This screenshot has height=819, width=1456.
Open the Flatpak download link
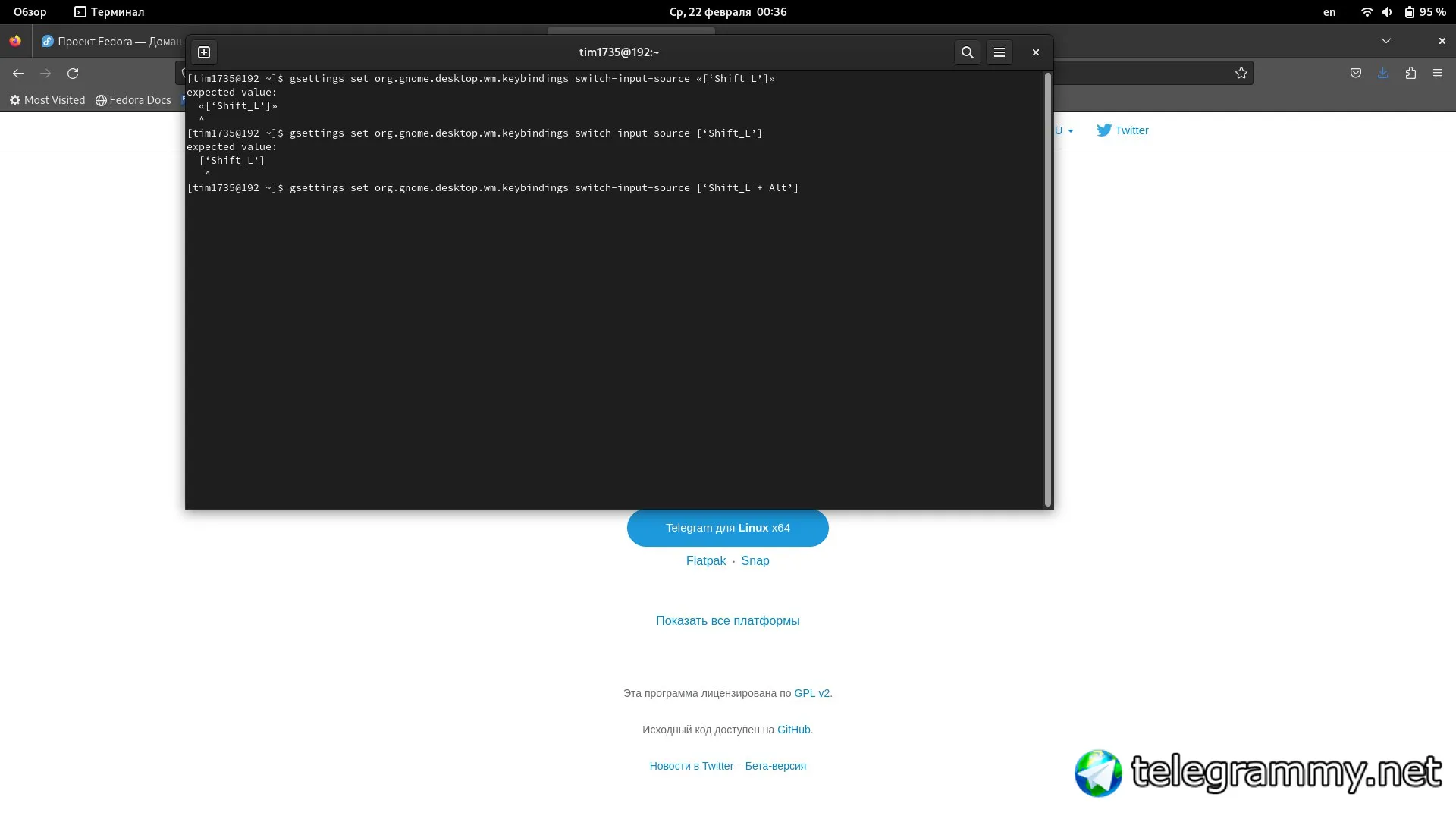(705, 561)
